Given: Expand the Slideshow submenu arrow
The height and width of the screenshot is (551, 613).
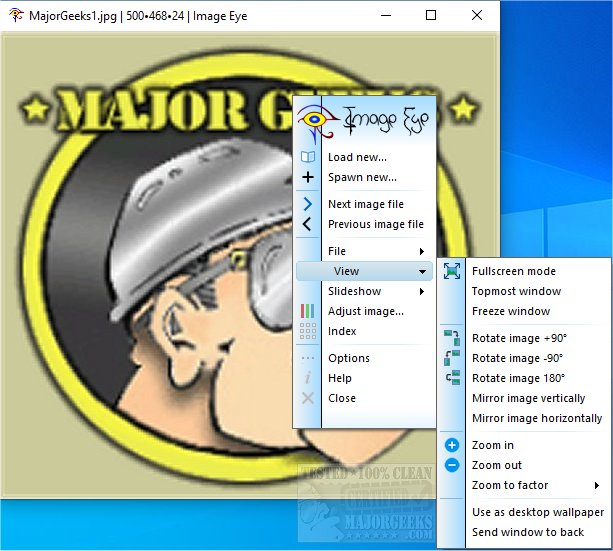Looking at the screenshot, I should pyautogui.click(x=421, y=291).
